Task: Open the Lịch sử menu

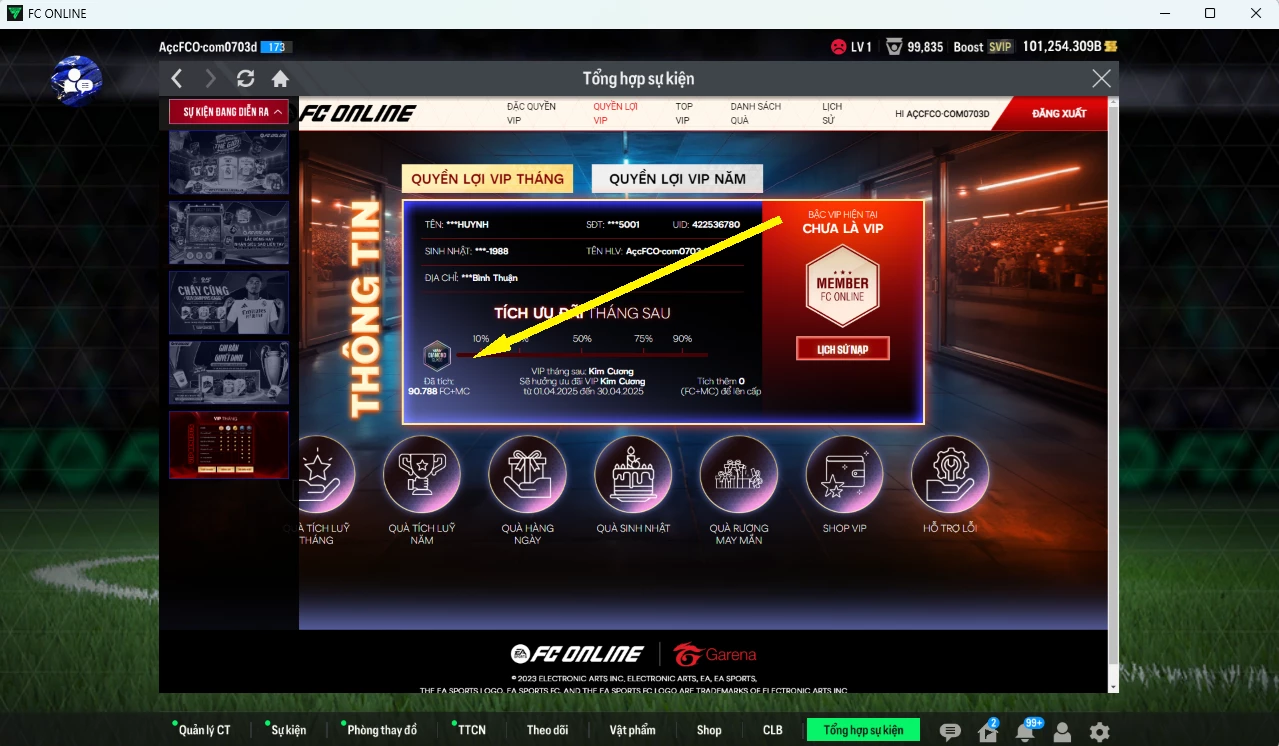Action: (832, 113)
